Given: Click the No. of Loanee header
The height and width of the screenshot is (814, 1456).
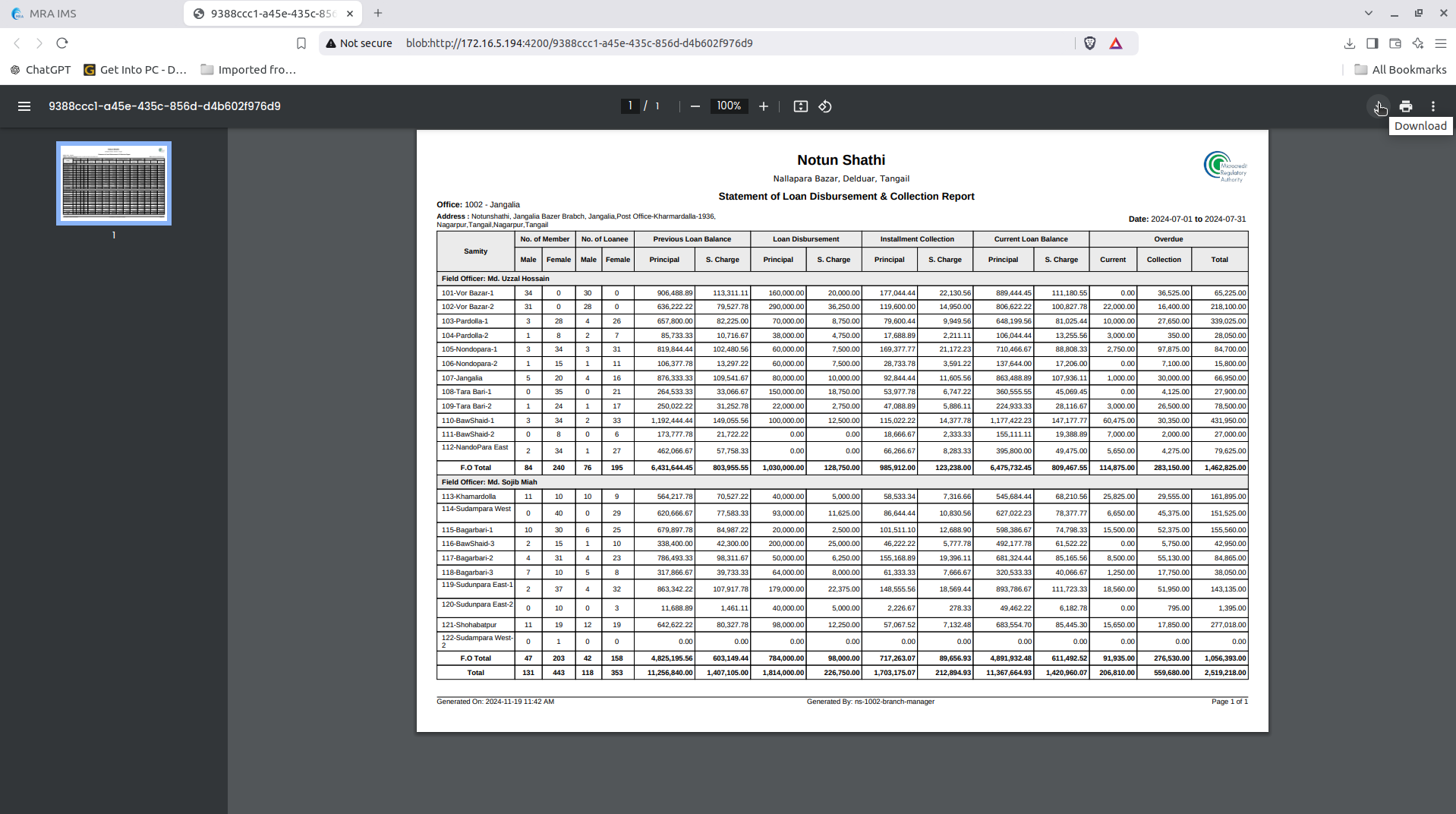Looking at the screenshot, I should pyautogui.click(x=604, y=239).
